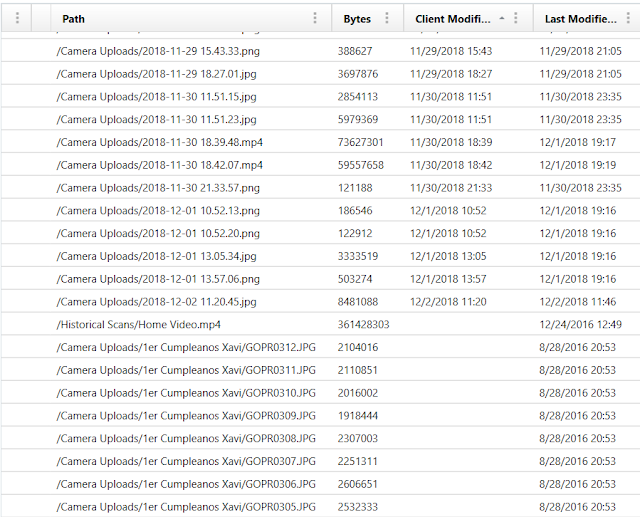Sort by the Bytes column header
This screenshot has width=640, height=517.
point(357,19)
